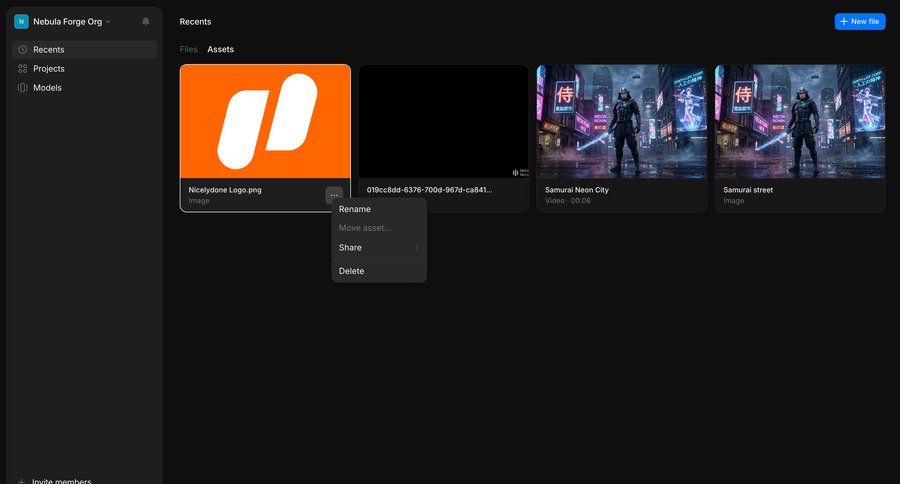Choose Move asset from the context menu
Viewport: 900px width, 484px height.
(x=379, y=228)
